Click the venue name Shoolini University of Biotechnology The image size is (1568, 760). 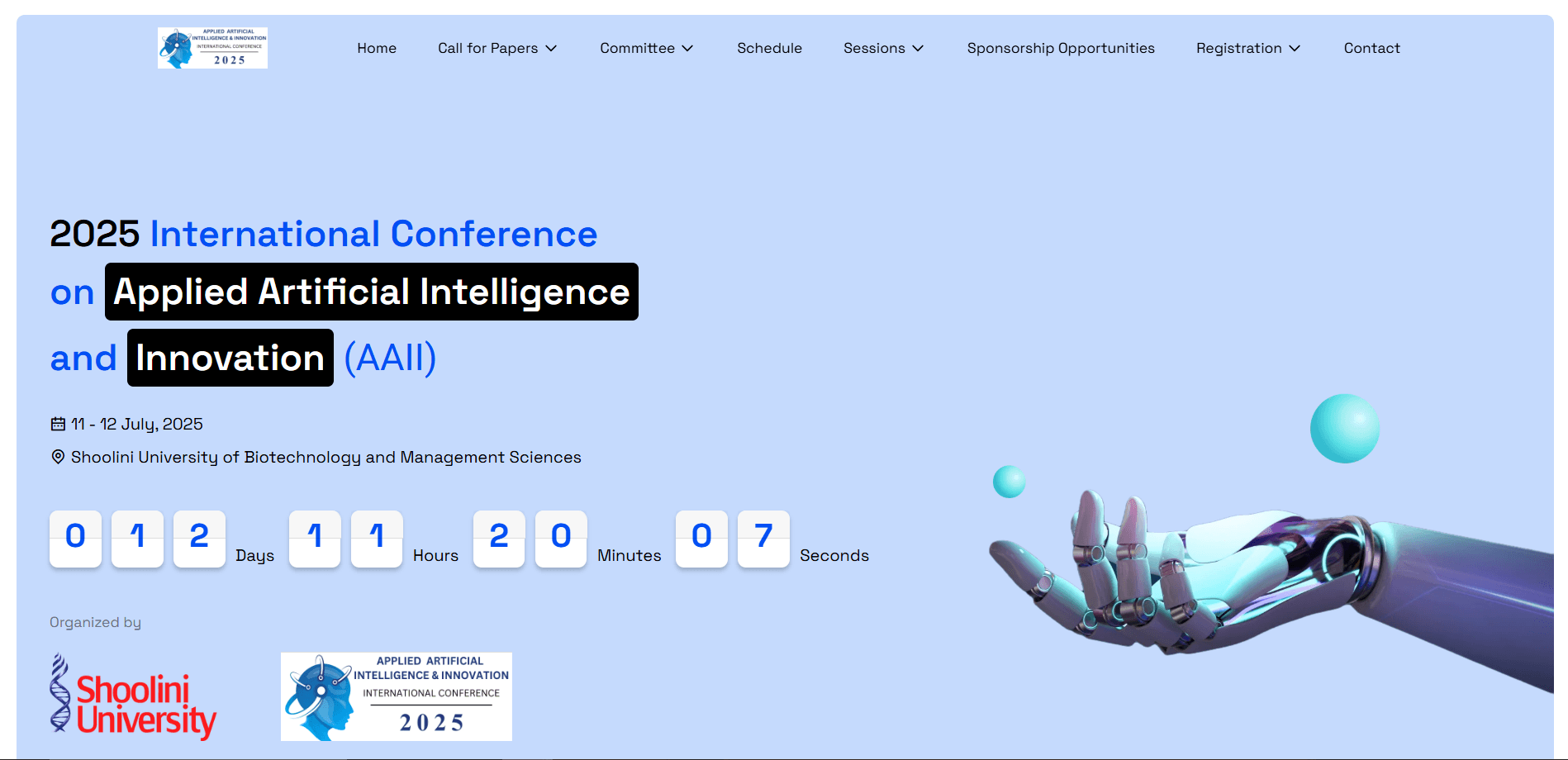click(325, 457)
